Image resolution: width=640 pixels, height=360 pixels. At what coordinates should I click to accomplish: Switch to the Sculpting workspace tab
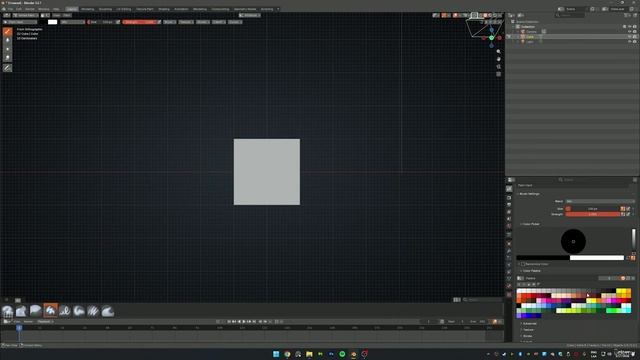pyautogui.click(x=105, y=9)
